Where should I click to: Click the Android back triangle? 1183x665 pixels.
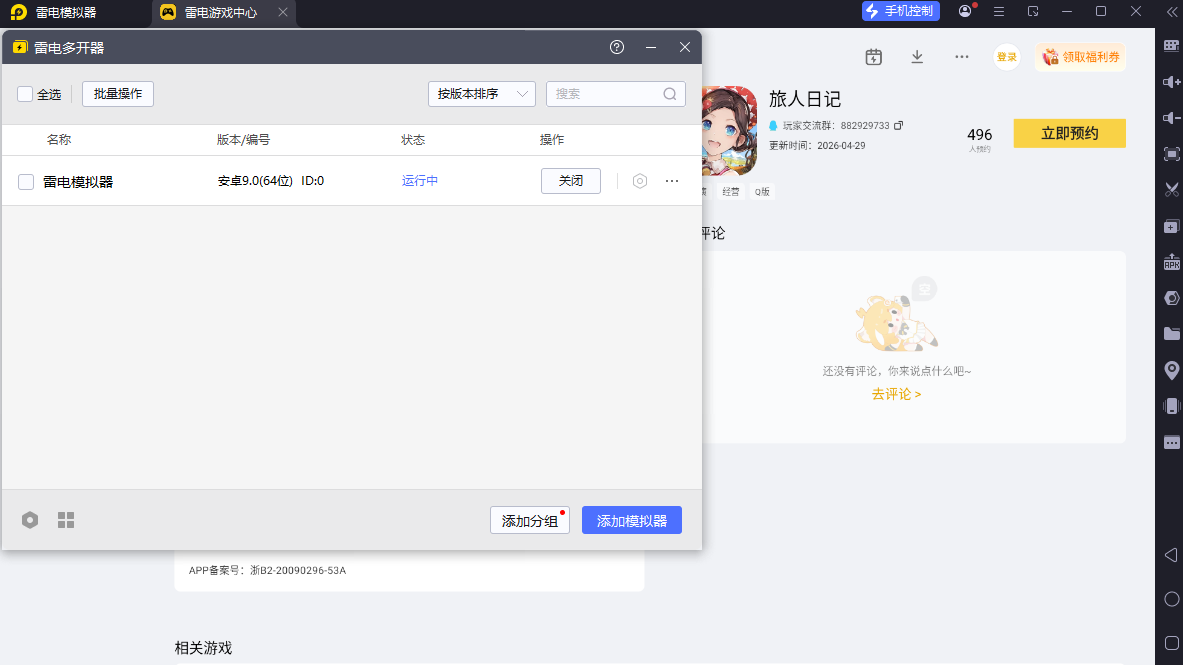[x=1171, y=555]
